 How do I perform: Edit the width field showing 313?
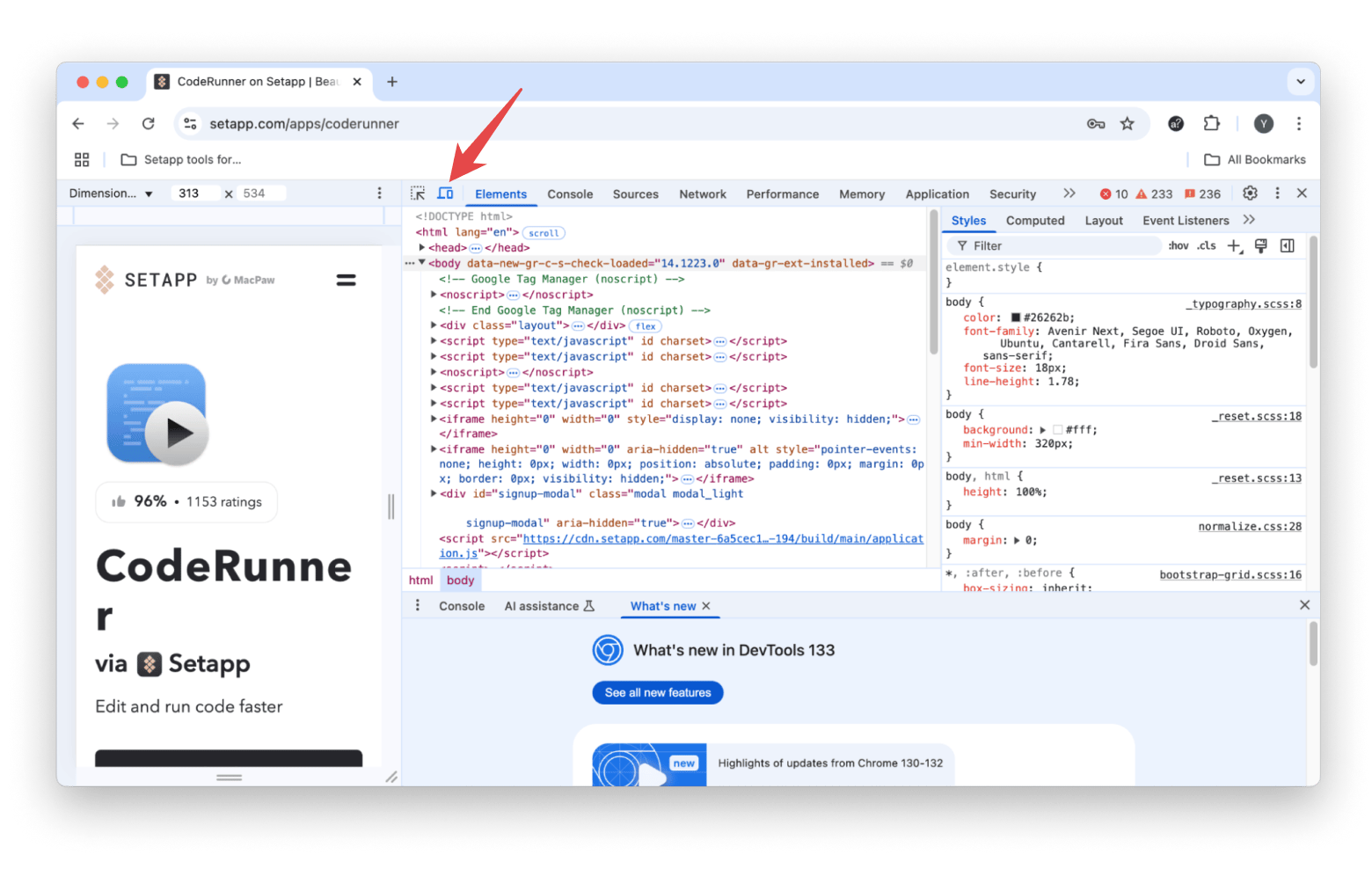click(195, 194)
